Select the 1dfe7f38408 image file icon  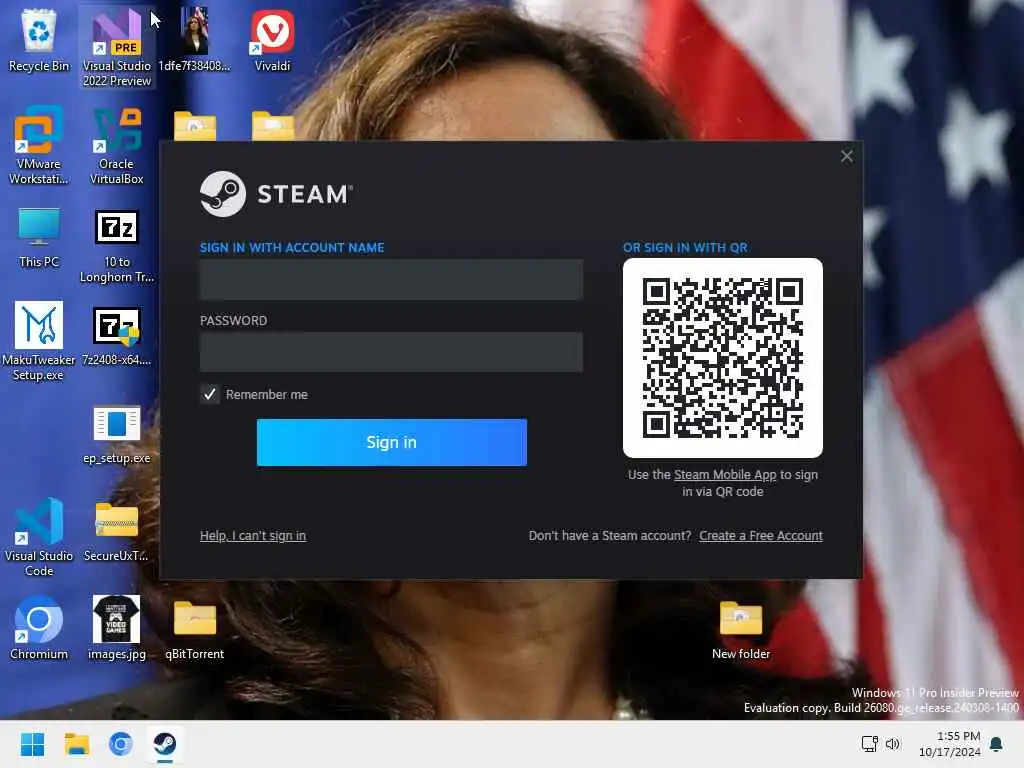point(195,40)
